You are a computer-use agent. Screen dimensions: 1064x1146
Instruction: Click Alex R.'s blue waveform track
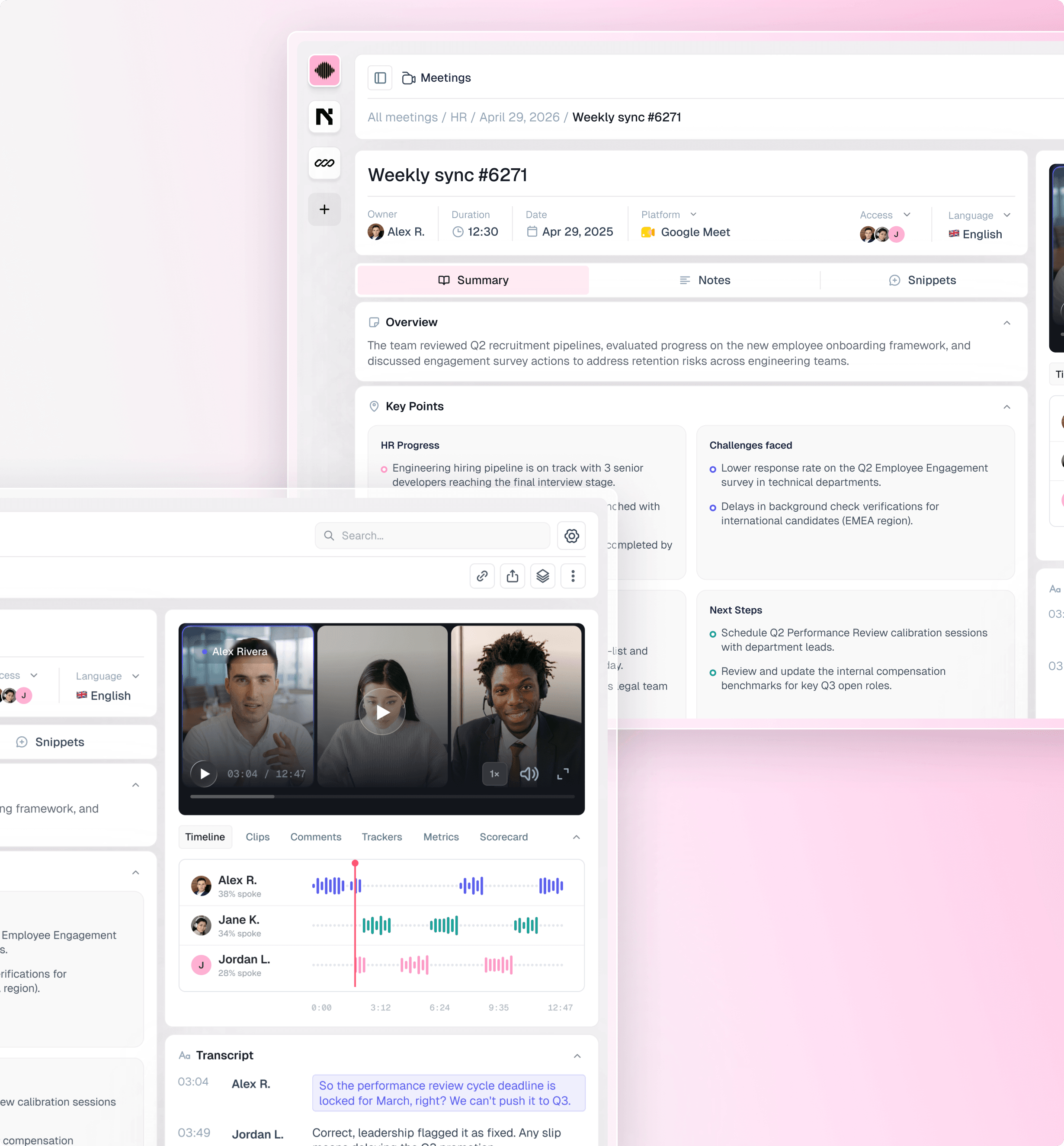(438, 886)
